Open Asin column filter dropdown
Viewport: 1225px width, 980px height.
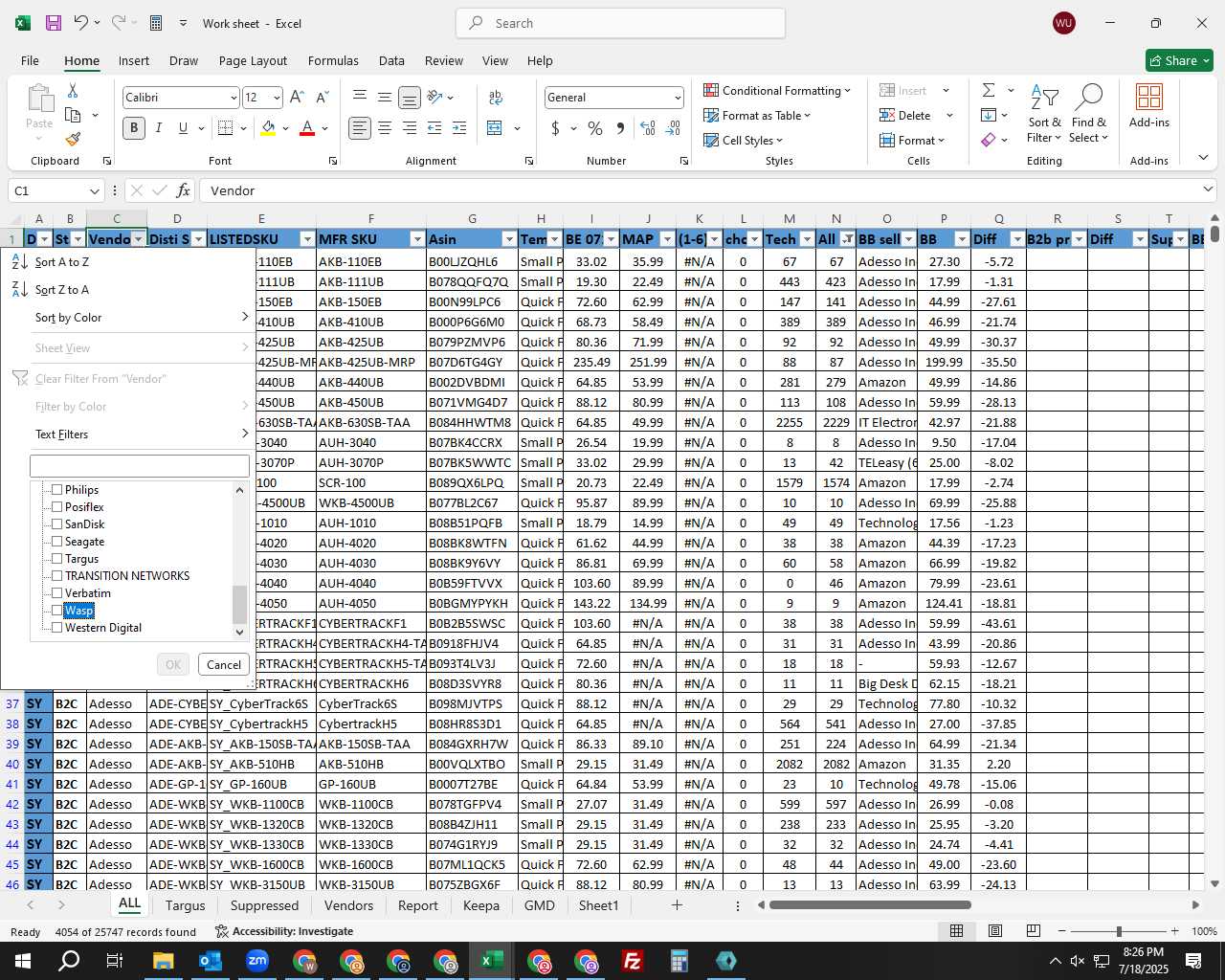509,239
